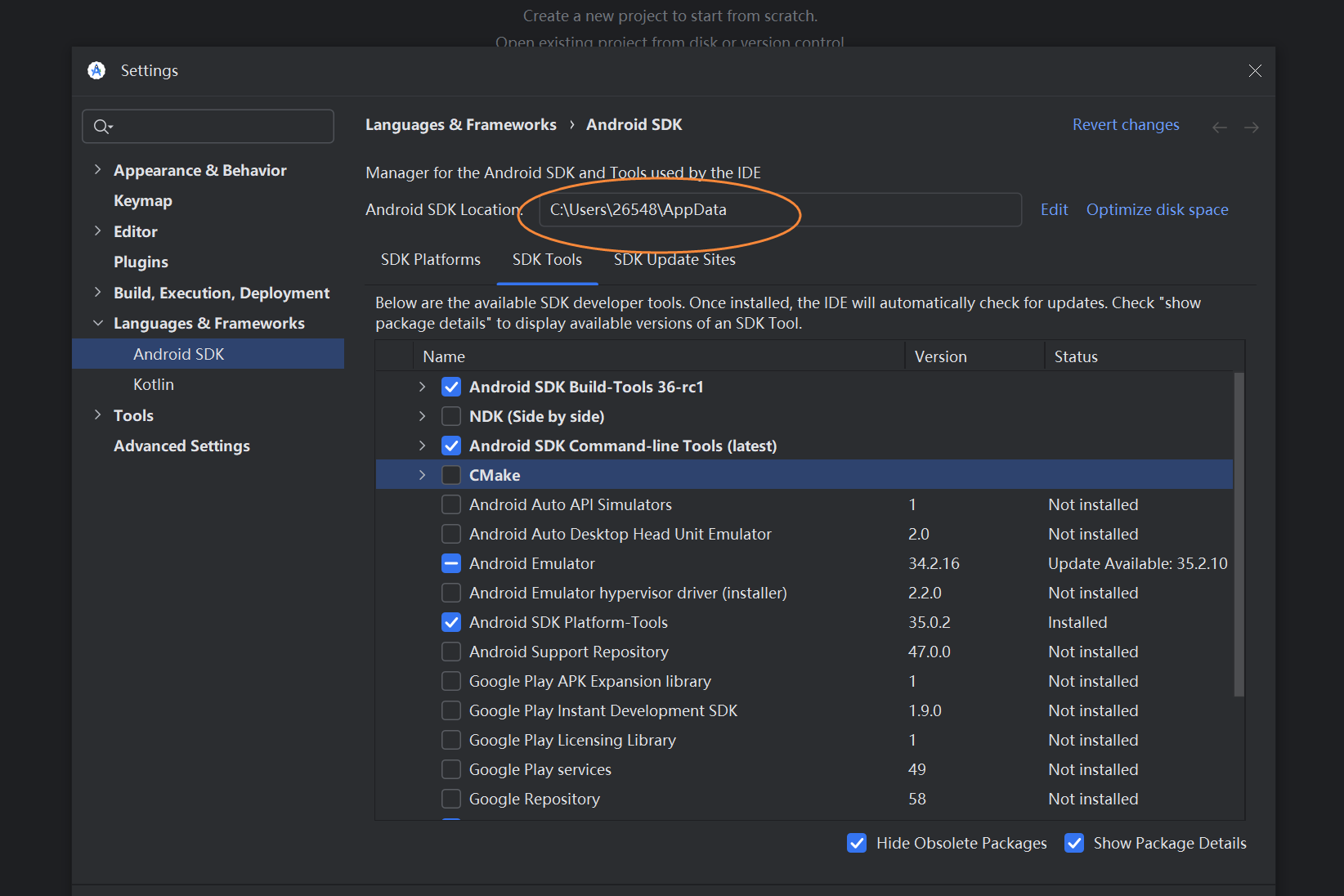Collapse Languages & Frameworks section
The image size is (1344, 896).
[97, 323]
